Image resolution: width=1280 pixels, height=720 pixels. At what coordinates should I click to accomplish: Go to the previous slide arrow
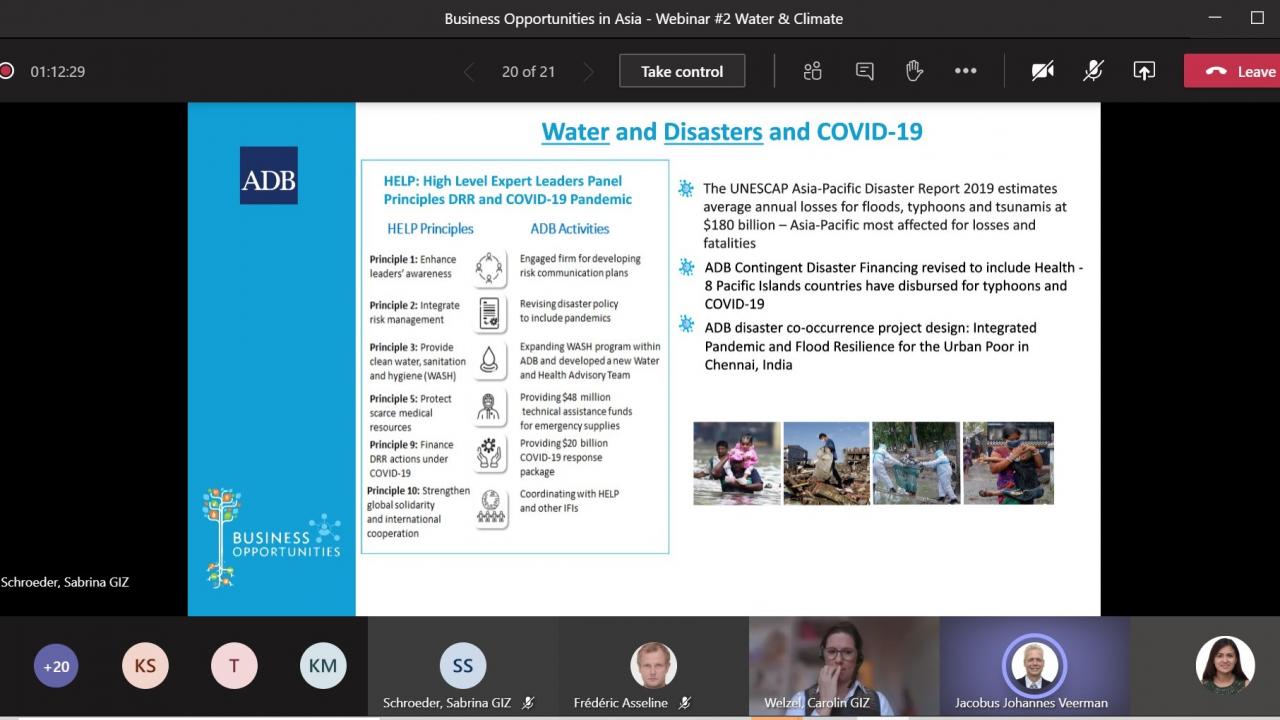469,72
